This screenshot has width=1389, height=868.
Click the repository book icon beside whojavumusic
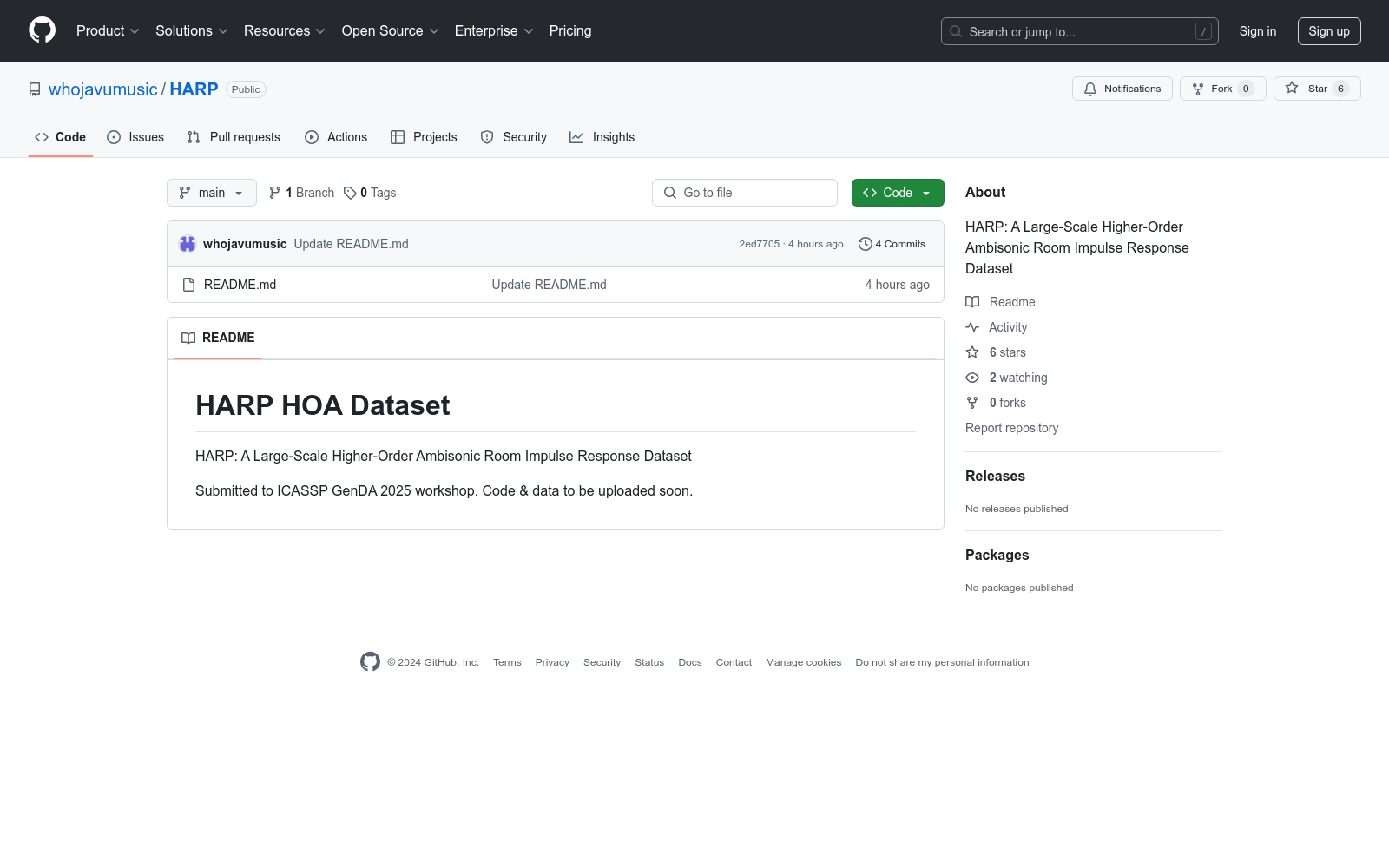pos(35,89)
